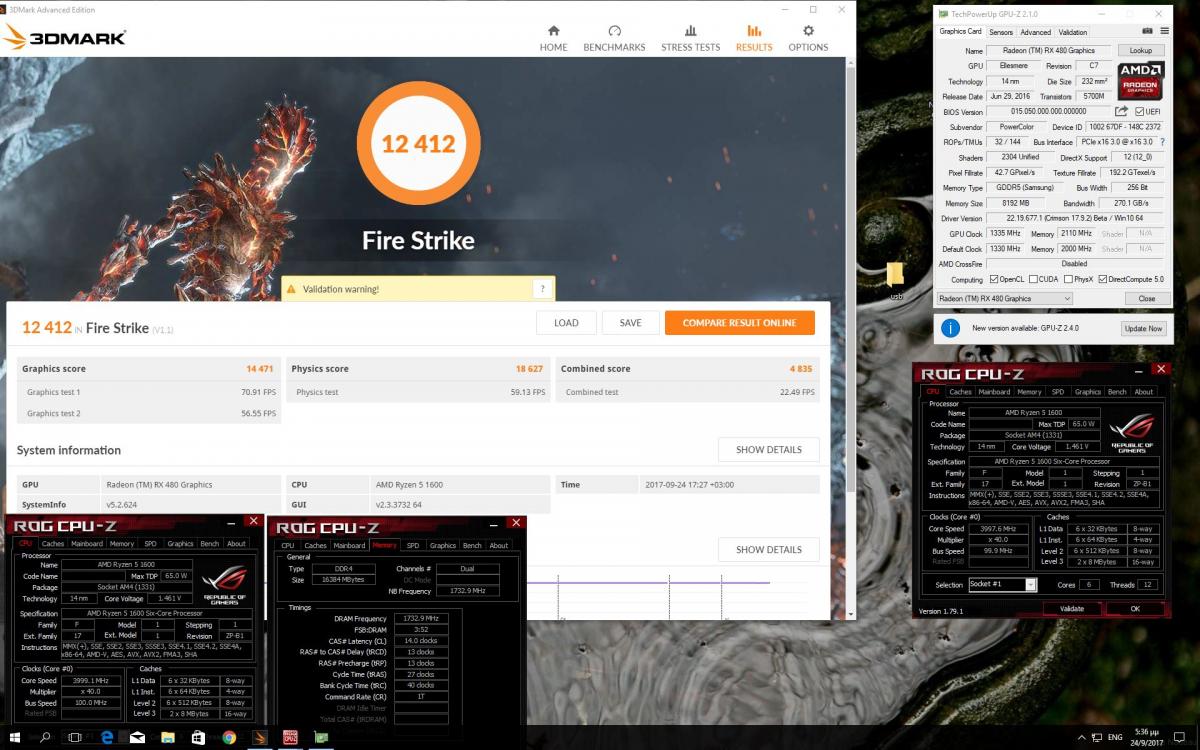Viewport: 1200px width, 750px height.
Task: Click the Lookup button in GPU-Z
Action: [x=1141, y=50]
